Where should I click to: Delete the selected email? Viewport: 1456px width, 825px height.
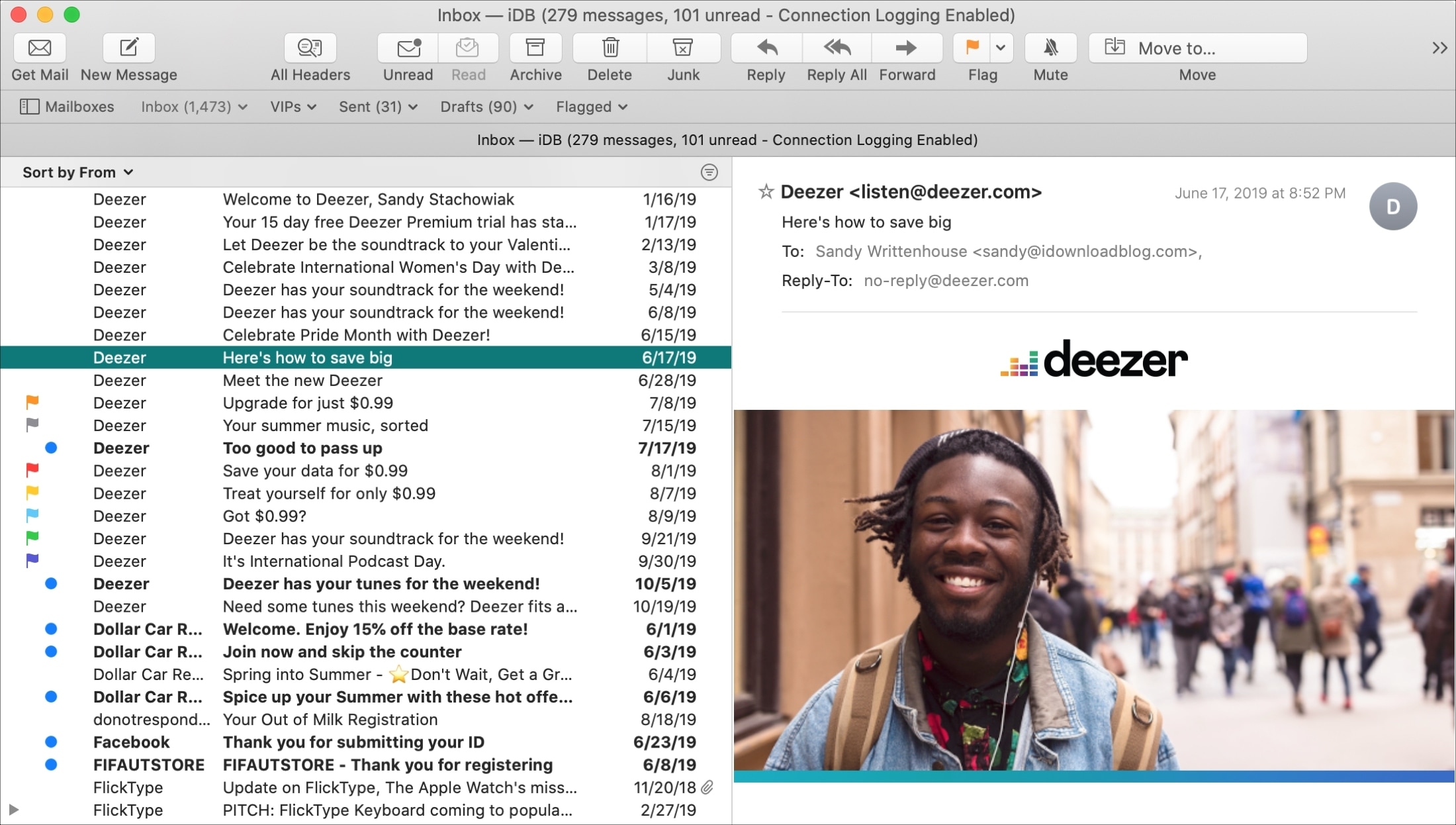pyautogui.click(x=610, y=48)
